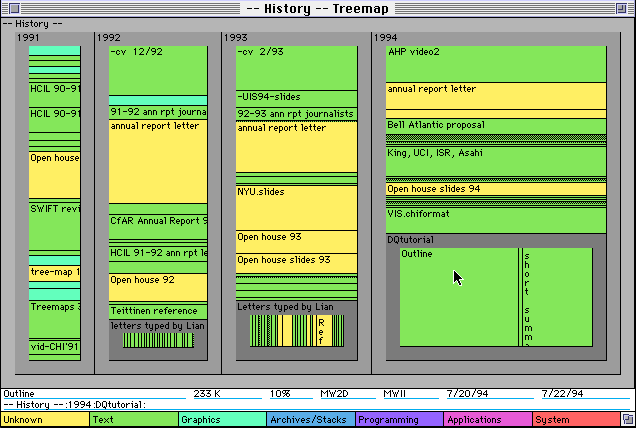
Task: Choose the Programming legend swatch
Action: [x=399, y=419]
